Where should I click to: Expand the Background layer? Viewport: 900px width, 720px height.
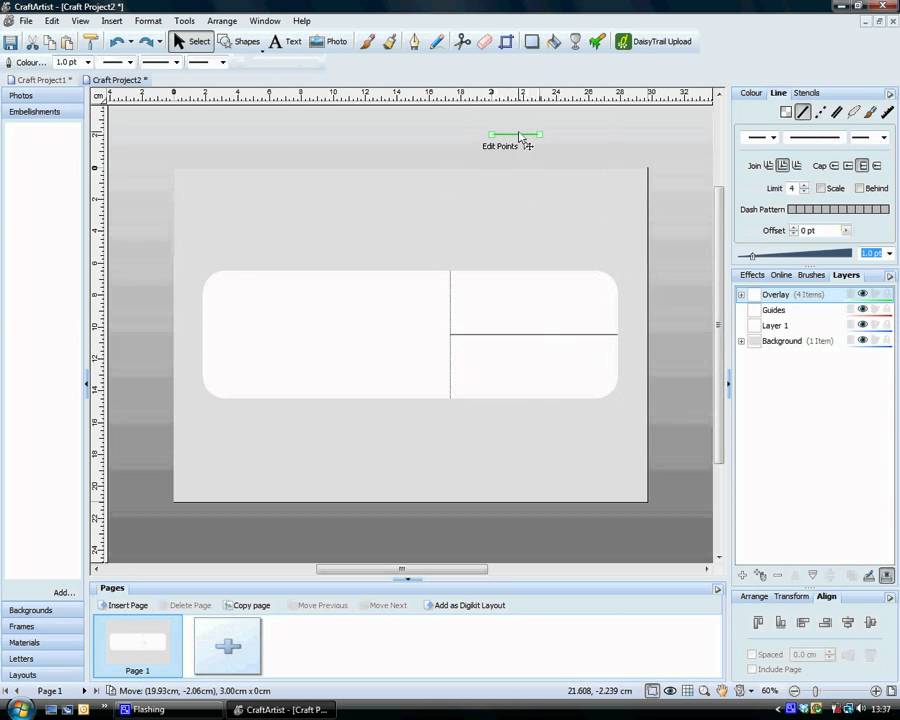pyautogui.click(x=741, y=341)
